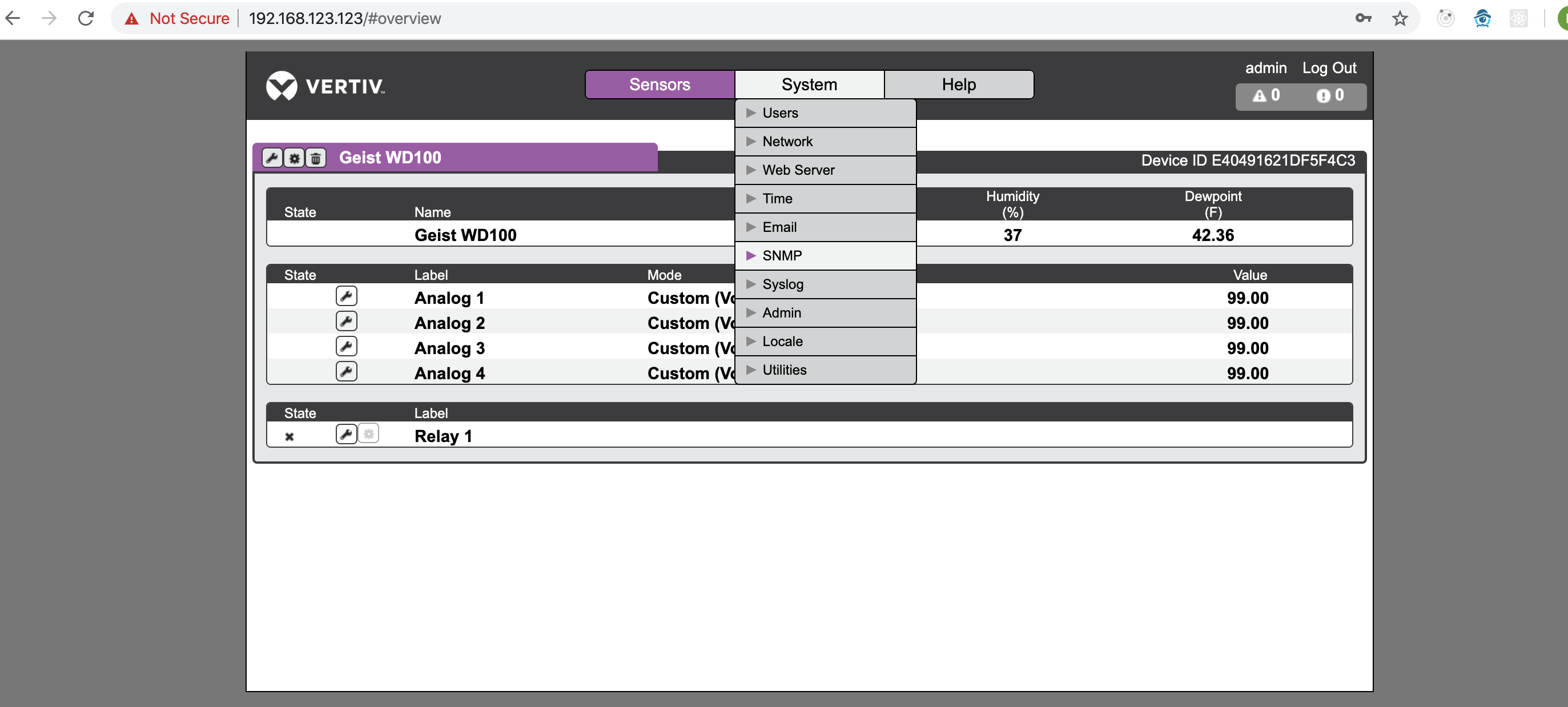Bookmark this page with the star icon
This screenshot has height=707, width=1568.
coord(1400,18)
